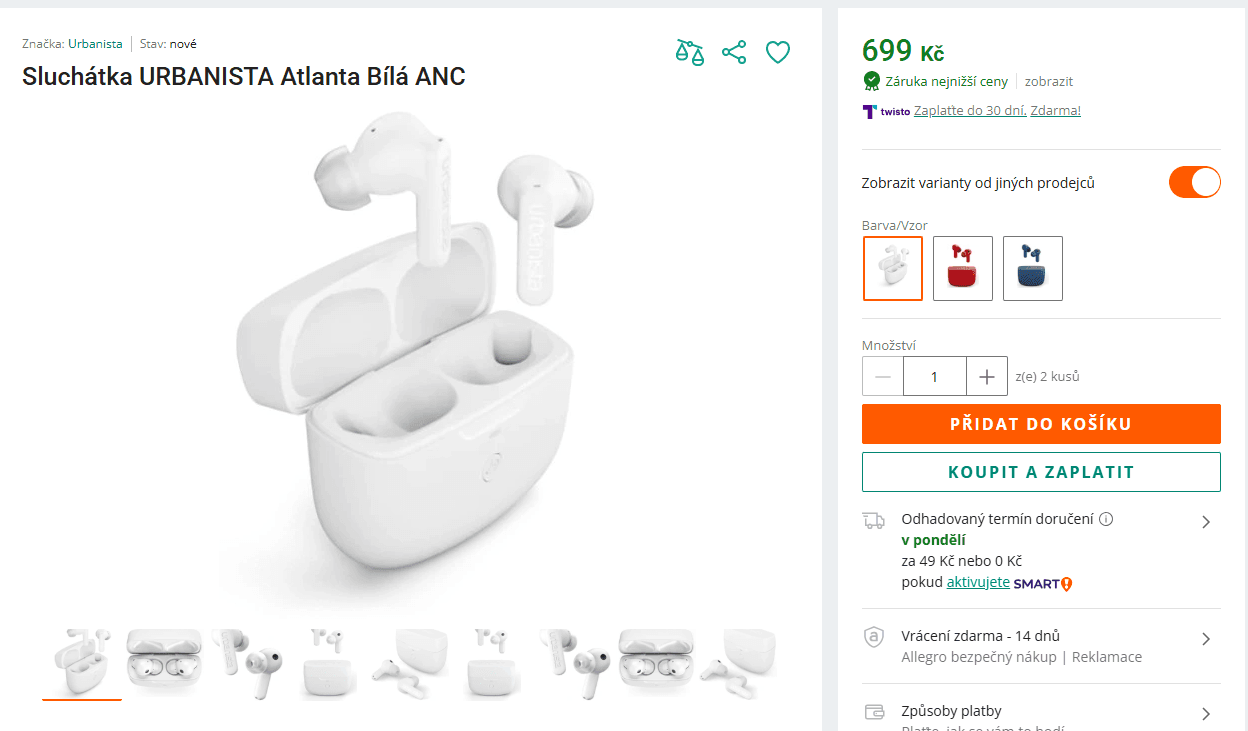Click the Urbanista brand link
The image size is (1248, 731).
(95, 43)
